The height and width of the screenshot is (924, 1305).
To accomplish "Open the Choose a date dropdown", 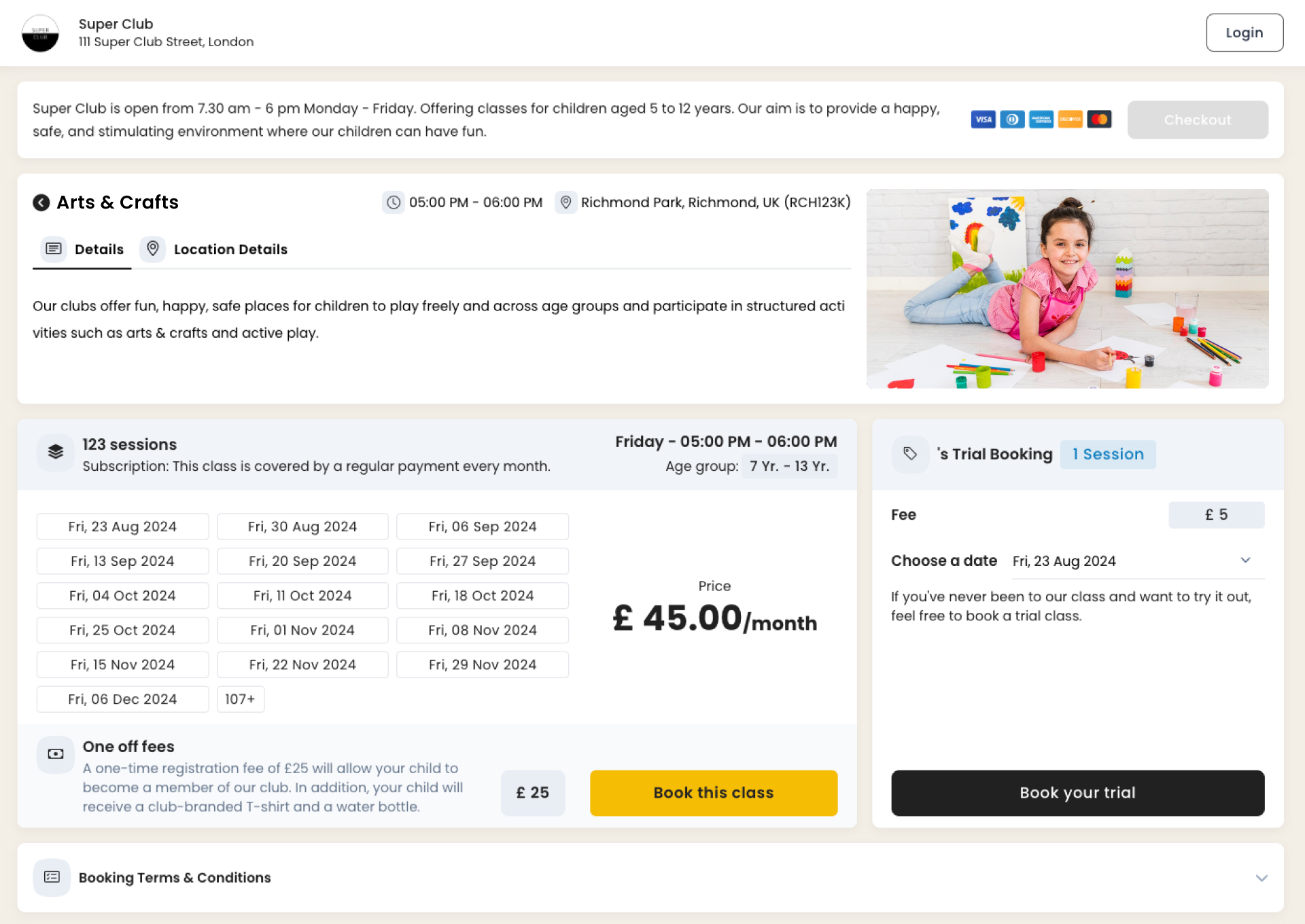I will pyautogui.click(x=1137, y=561).
